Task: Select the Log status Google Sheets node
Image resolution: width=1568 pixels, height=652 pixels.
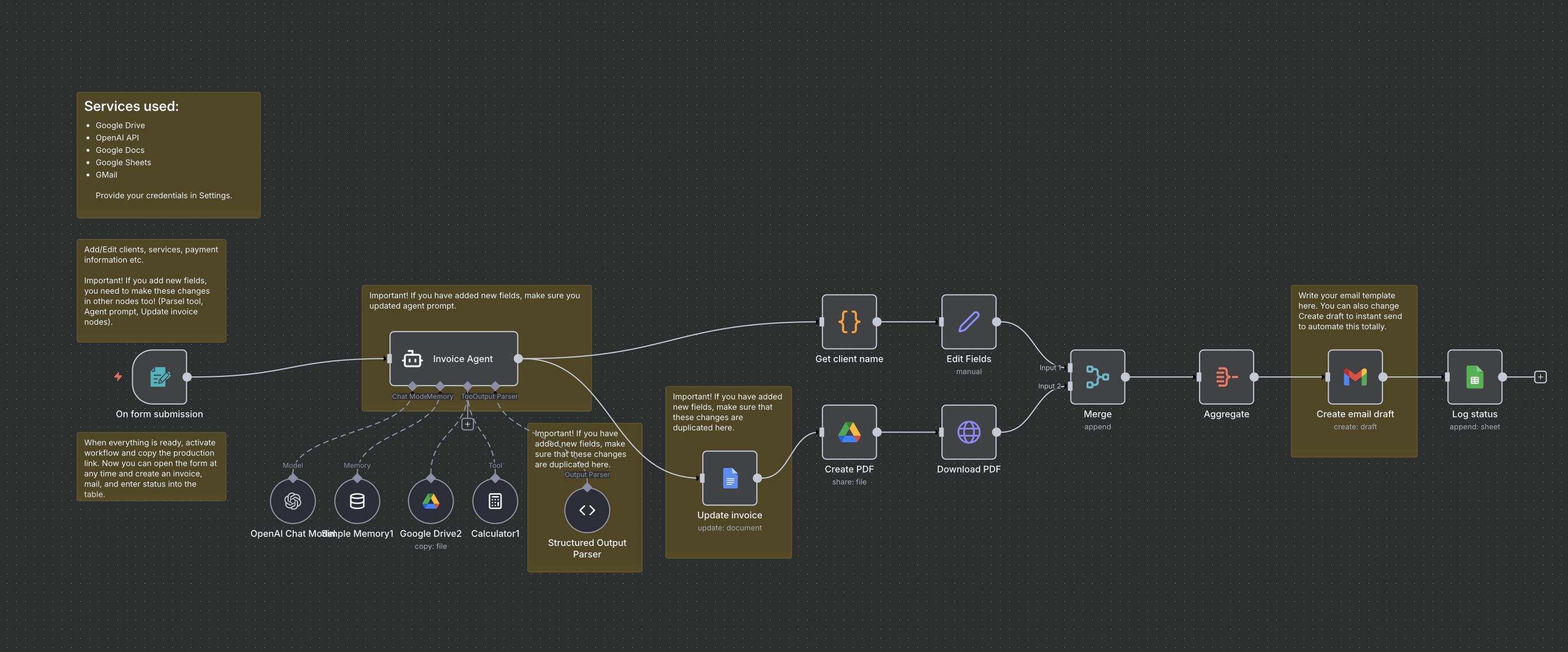Action: pos(1474,377)
